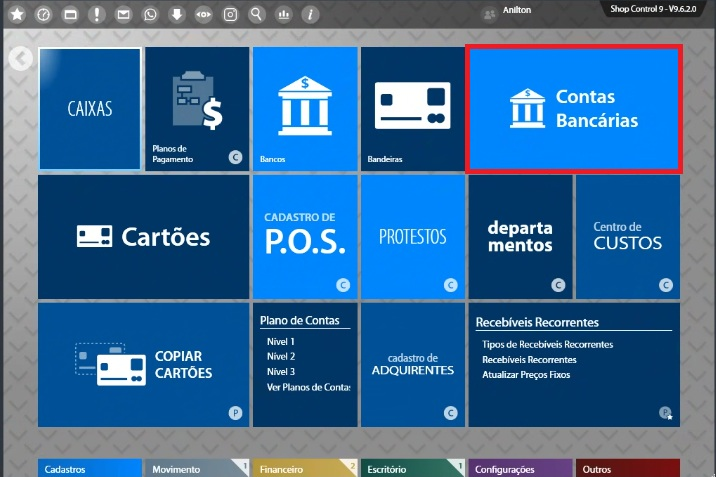Switch to the Cadastros tab
This screenshot has width=716, height=477.
pos(90,468)
